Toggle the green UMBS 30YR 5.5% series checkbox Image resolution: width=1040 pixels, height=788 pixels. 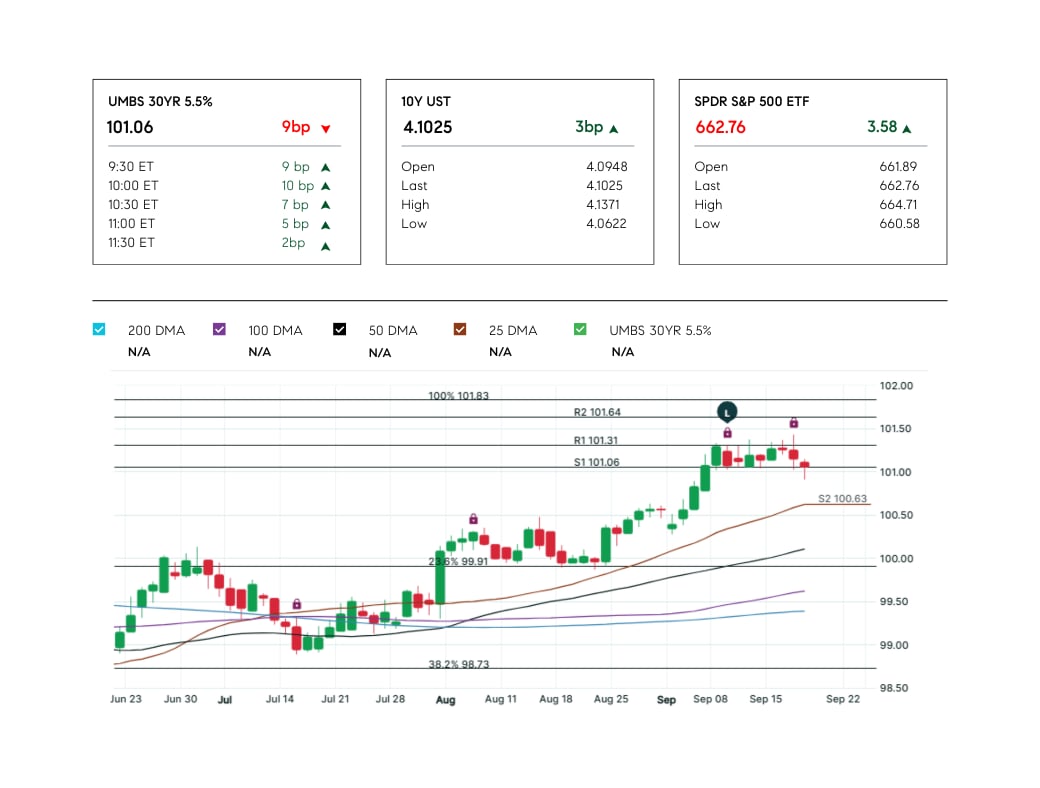pyautogui.click(x=580, y=329)
